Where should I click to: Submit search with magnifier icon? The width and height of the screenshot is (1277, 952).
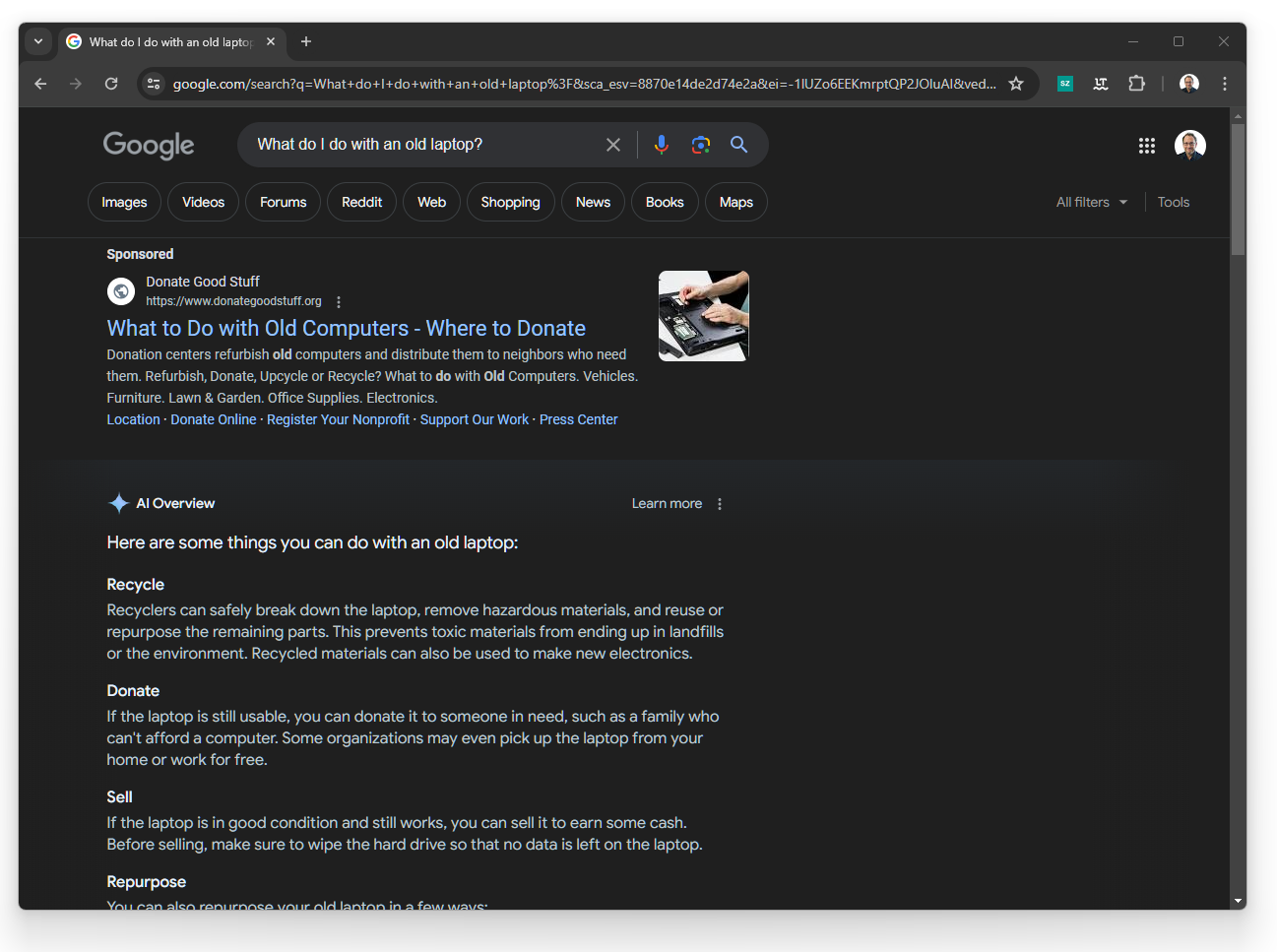click(739, 145)
